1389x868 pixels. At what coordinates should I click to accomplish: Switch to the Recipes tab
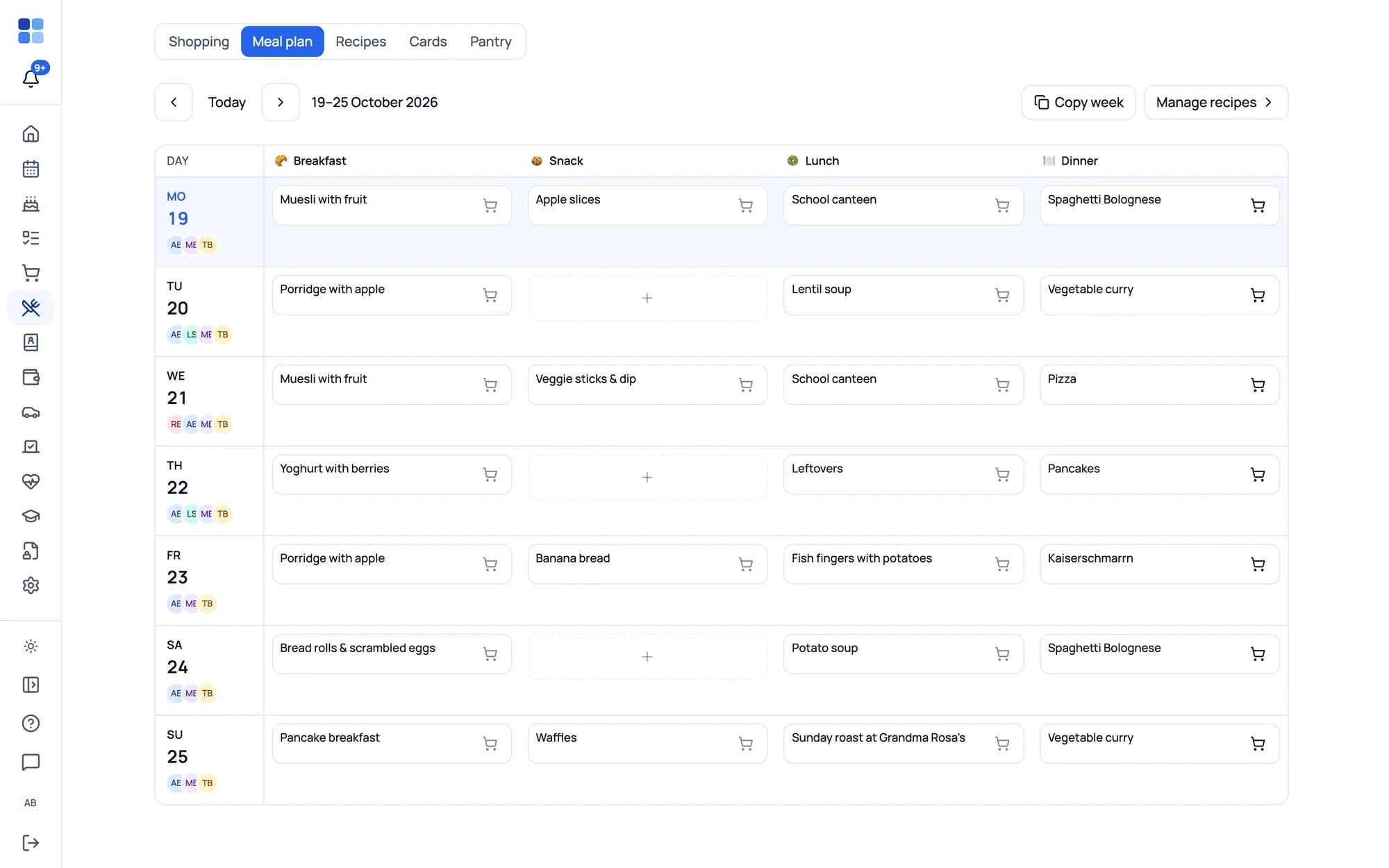click(x=360, y=42)
